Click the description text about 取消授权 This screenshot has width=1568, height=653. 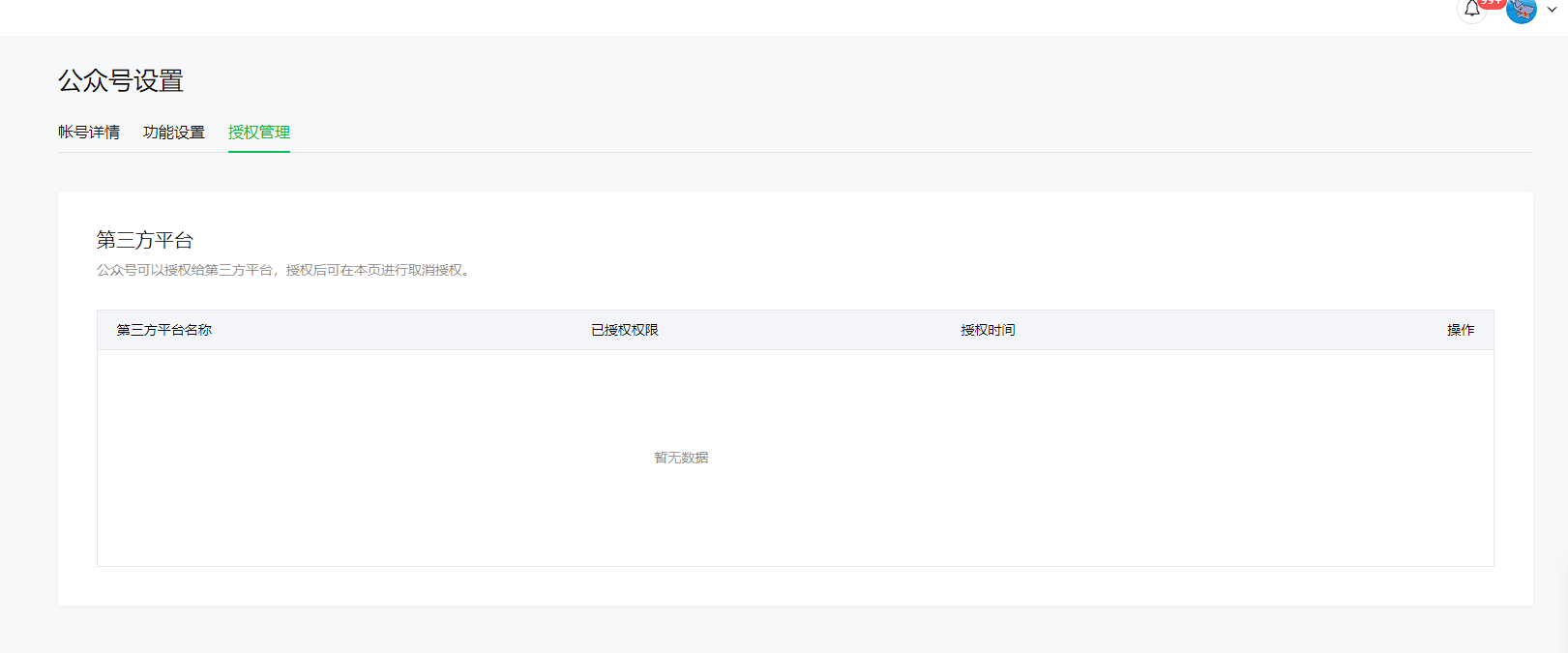point(285,270)
